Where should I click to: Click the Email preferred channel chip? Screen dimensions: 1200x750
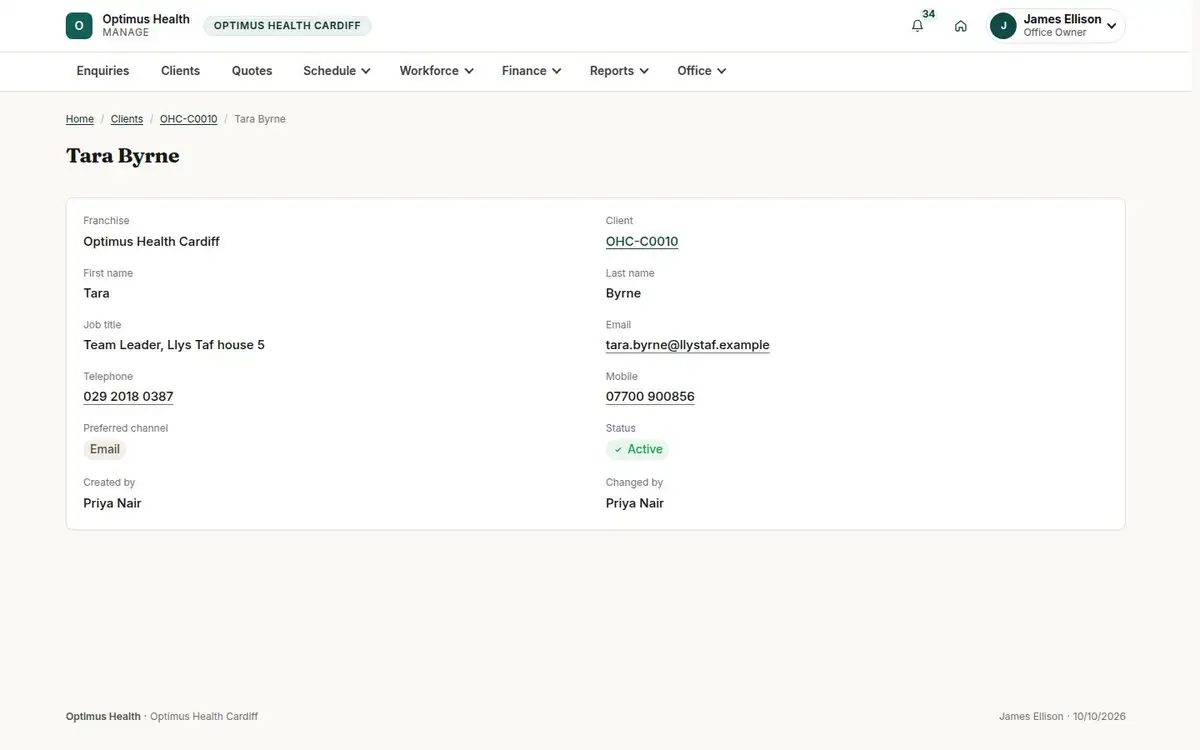105,450
